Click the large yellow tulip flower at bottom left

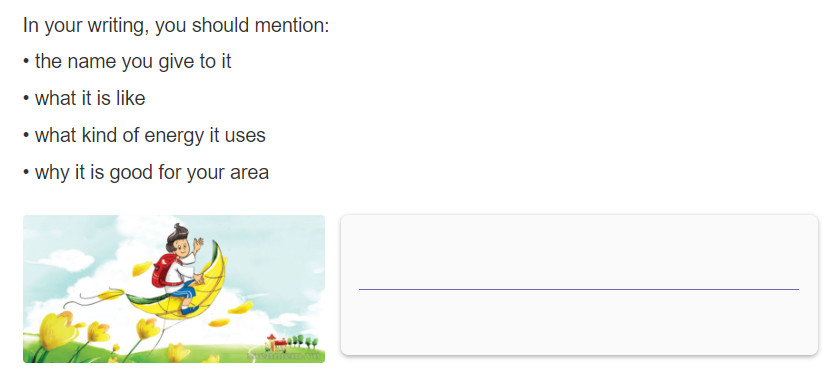[57, 331]
